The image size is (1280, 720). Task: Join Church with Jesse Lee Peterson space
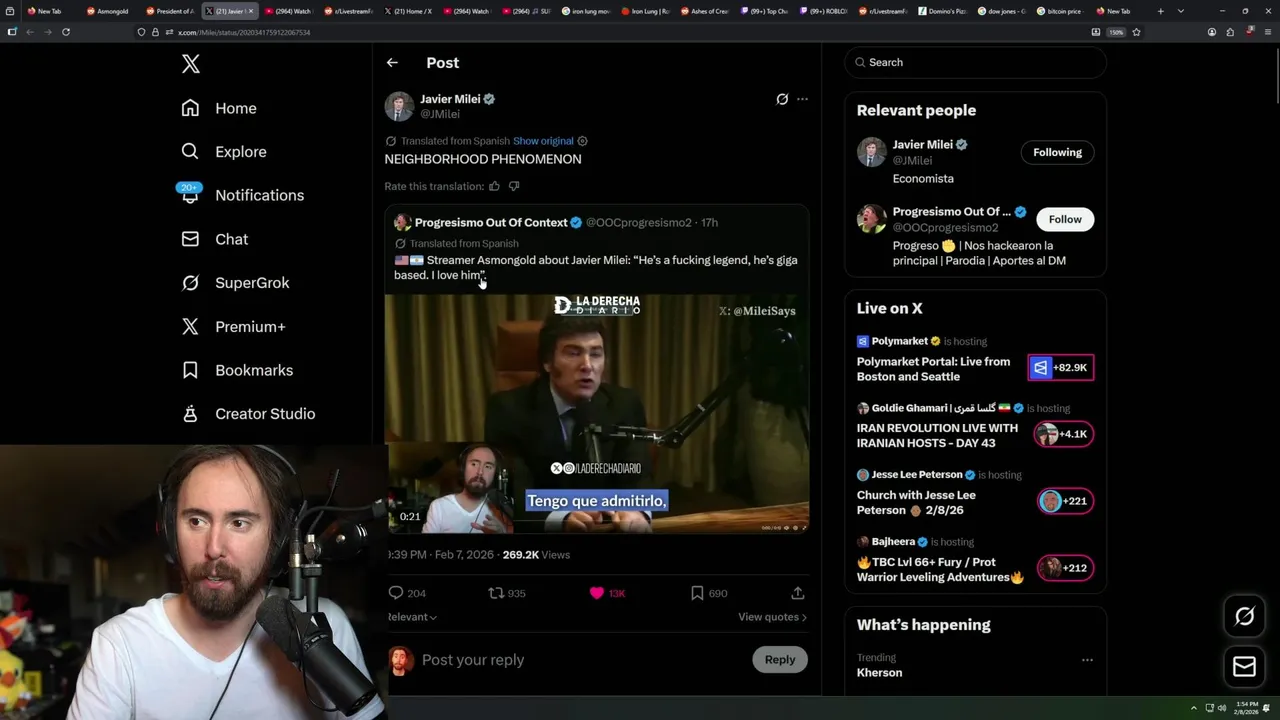tap(916, 502)
